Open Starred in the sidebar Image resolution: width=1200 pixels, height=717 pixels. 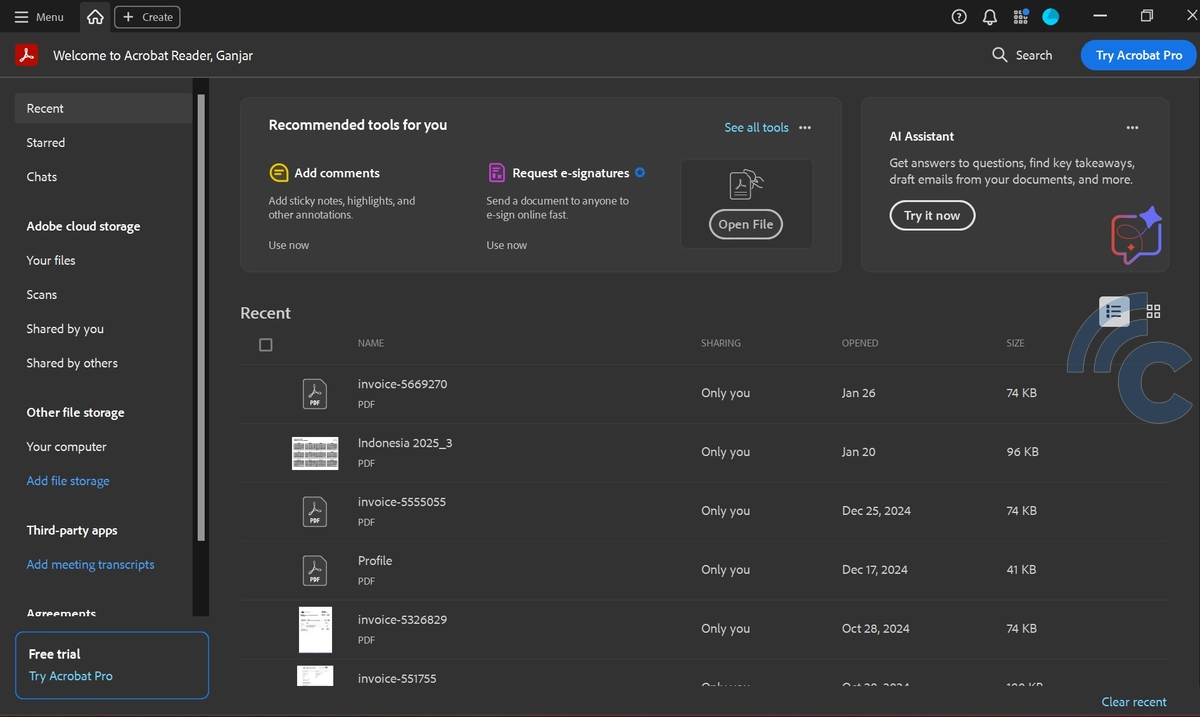point(46,143)
